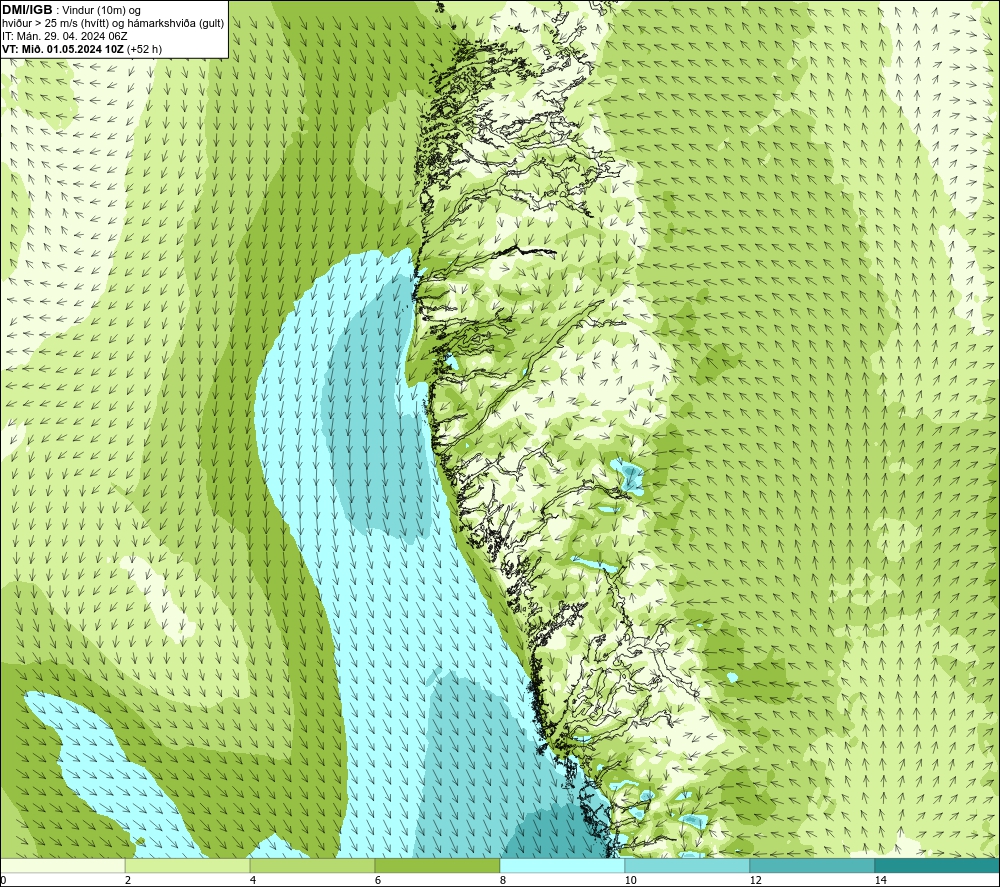Click the scale label '10'
This screenshot has width=1000, height=887.
click(630, 881)
